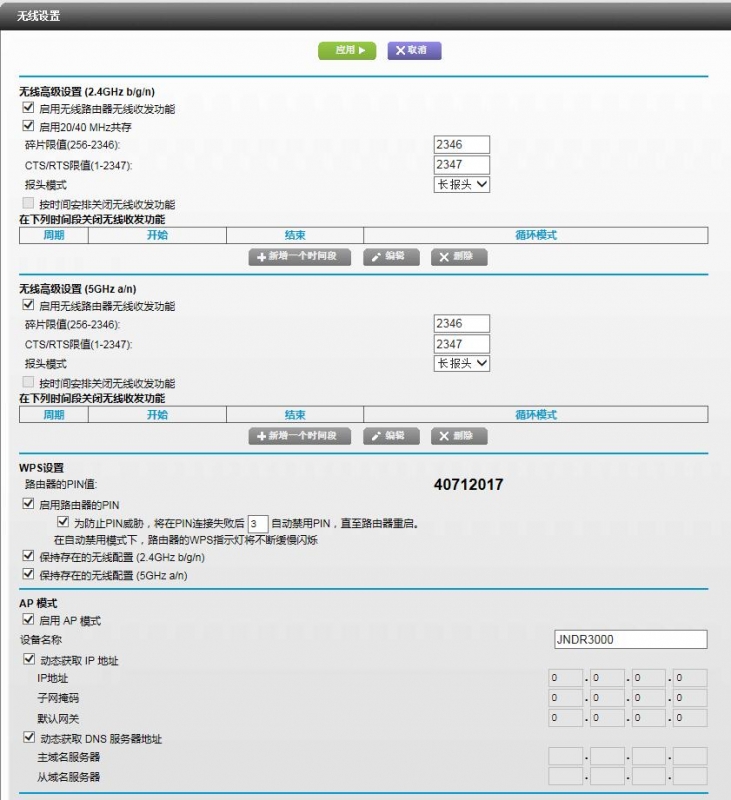Image resolution: width=731 pixels, height=800 pixels.
Task: Click first octet of 主域名服务器 field
Action: (x=566, y=756)
